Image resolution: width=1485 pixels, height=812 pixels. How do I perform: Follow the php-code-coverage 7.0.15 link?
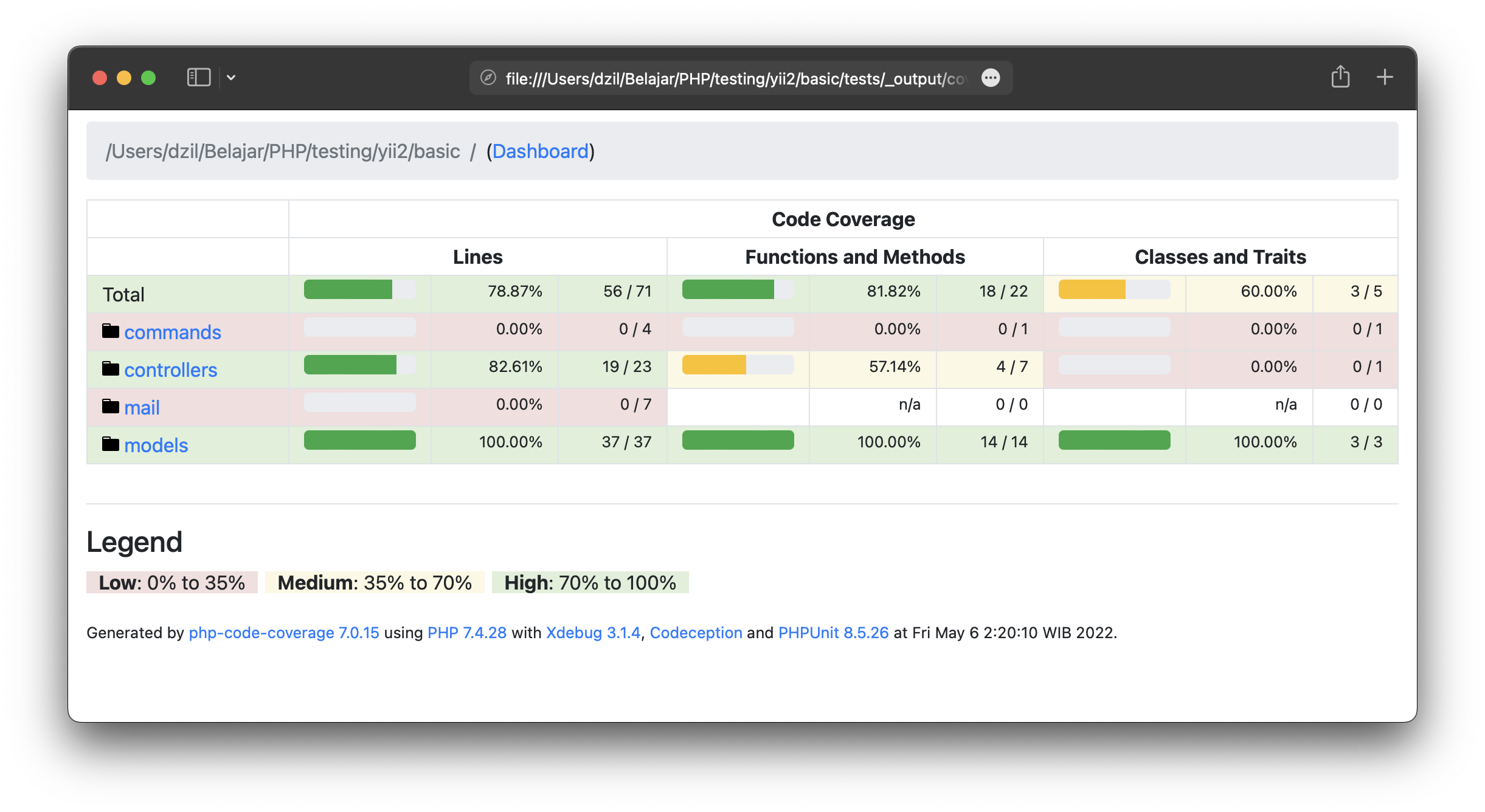[283, 633]
